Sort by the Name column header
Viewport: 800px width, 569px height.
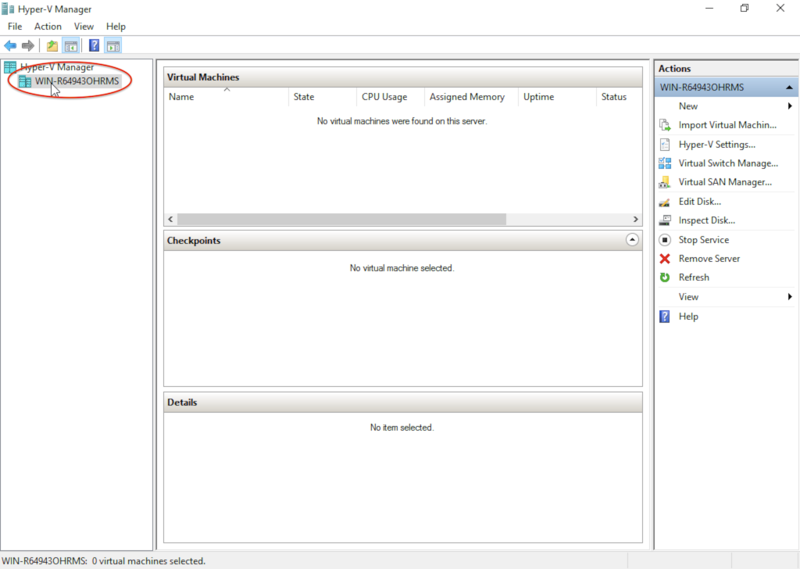(182, 97)
